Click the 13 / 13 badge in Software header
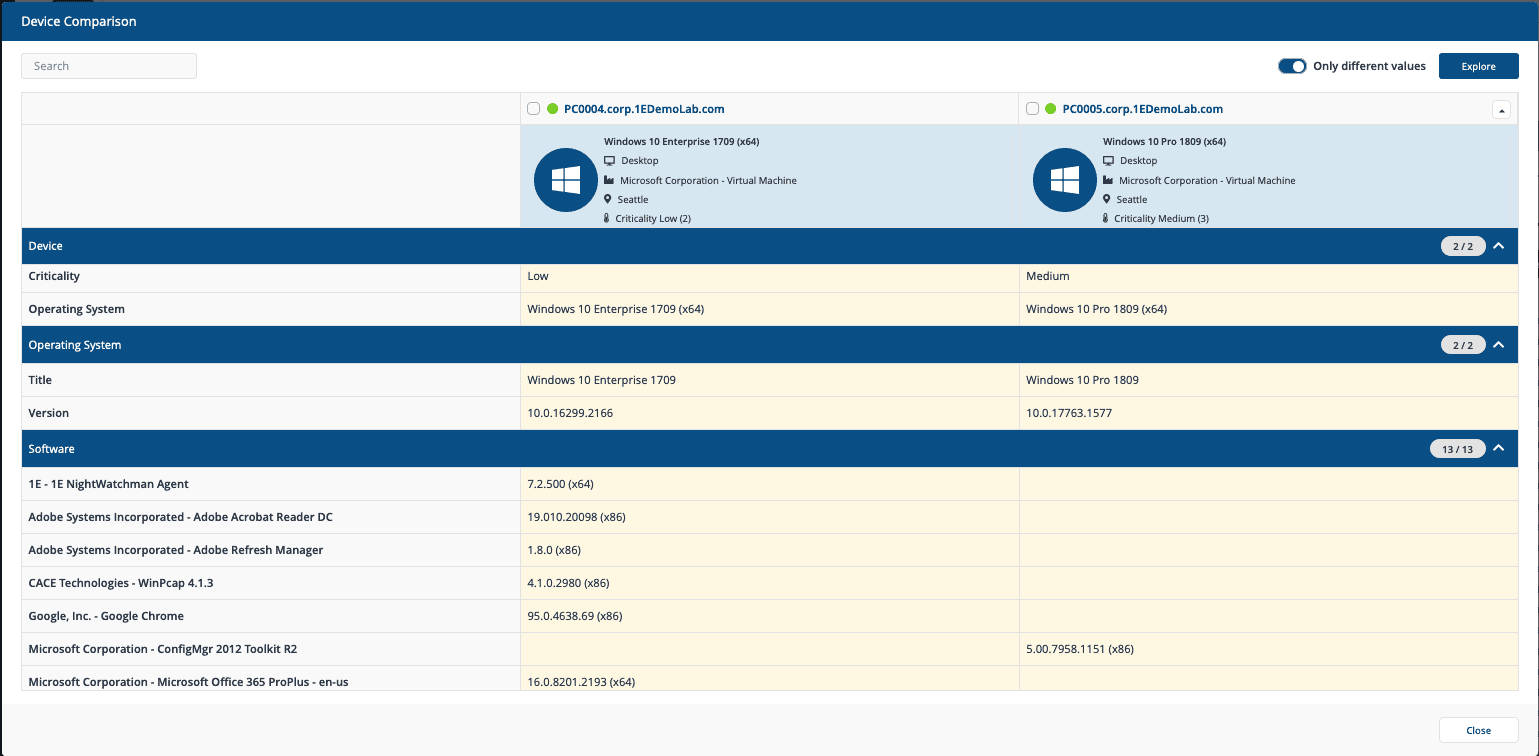Viewport: 1539px width, 756px height. coord(1458,449)
